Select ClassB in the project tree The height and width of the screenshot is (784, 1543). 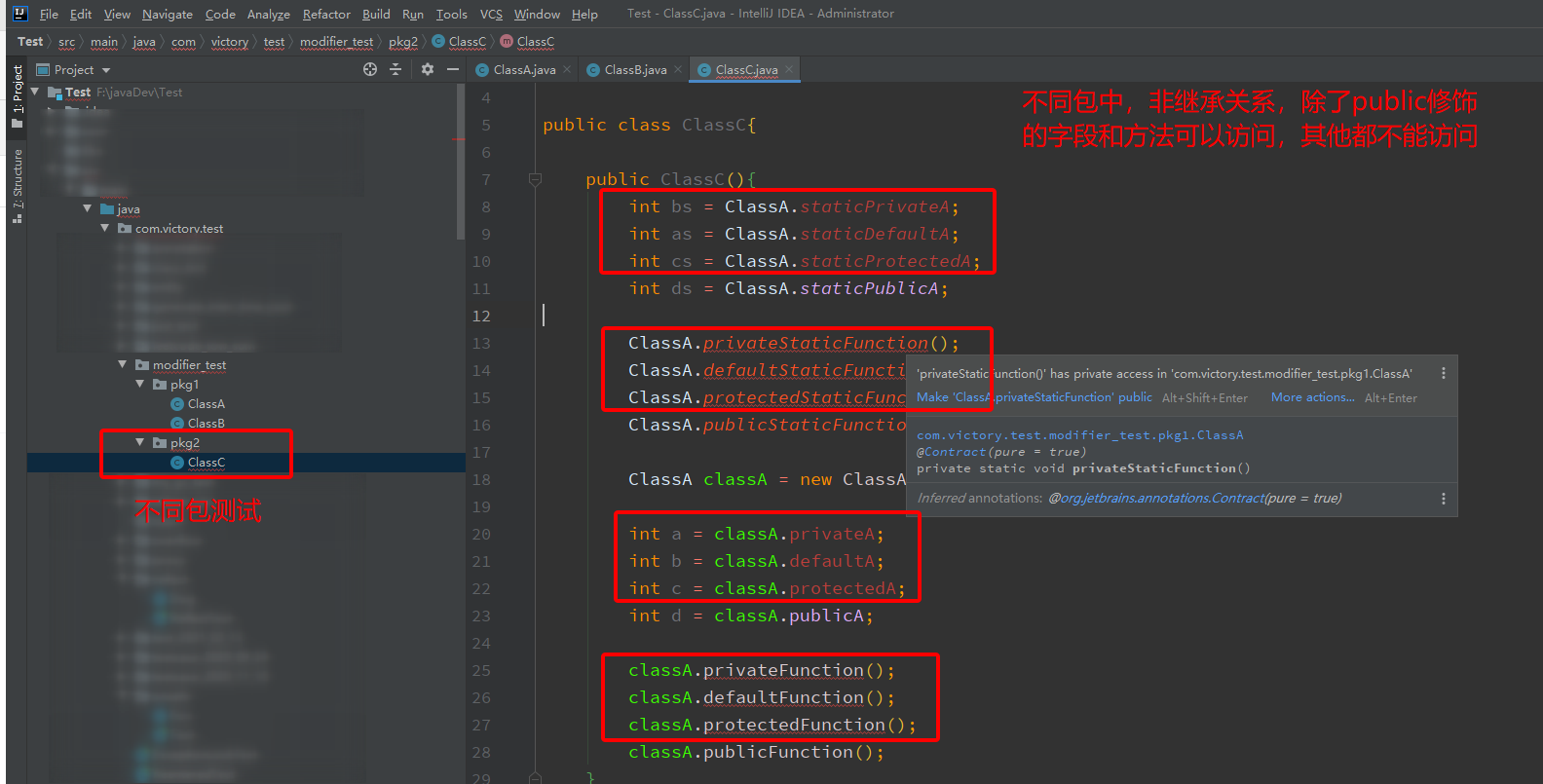[206, 423]
